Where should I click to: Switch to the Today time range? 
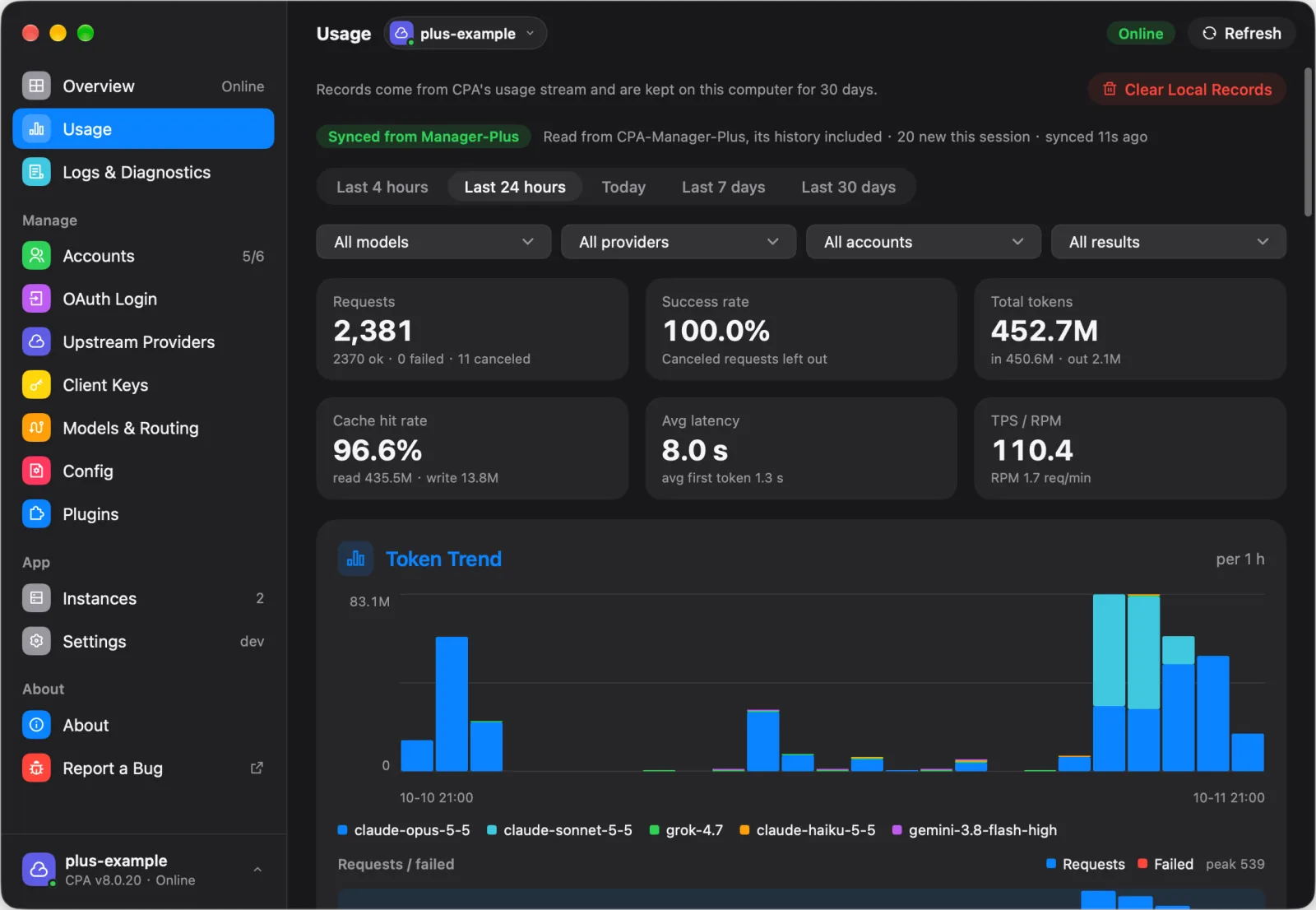(623, 187)
